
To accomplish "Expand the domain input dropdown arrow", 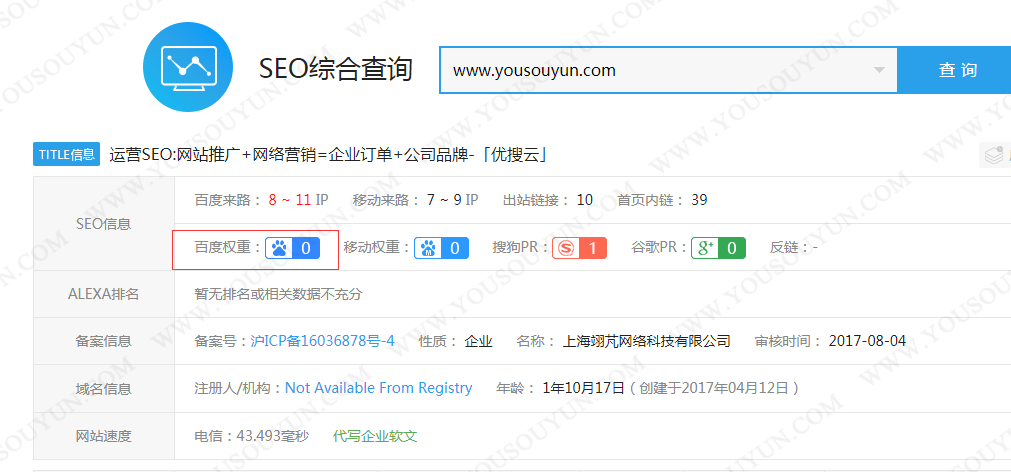I will tap(879, 70).
